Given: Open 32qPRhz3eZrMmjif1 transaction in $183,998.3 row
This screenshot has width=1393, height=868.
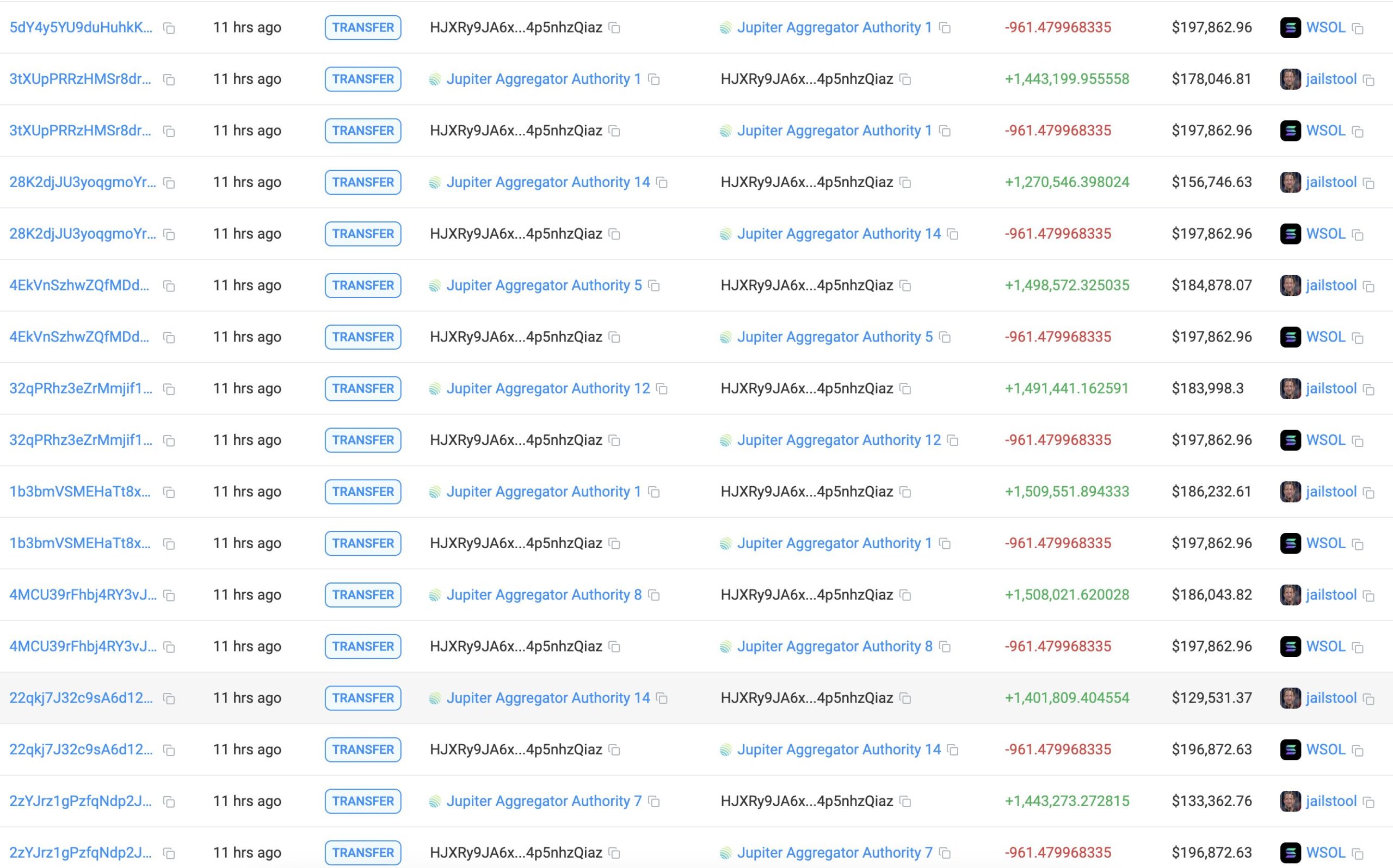Looking at the screenshot, I should tap(81, 389).
